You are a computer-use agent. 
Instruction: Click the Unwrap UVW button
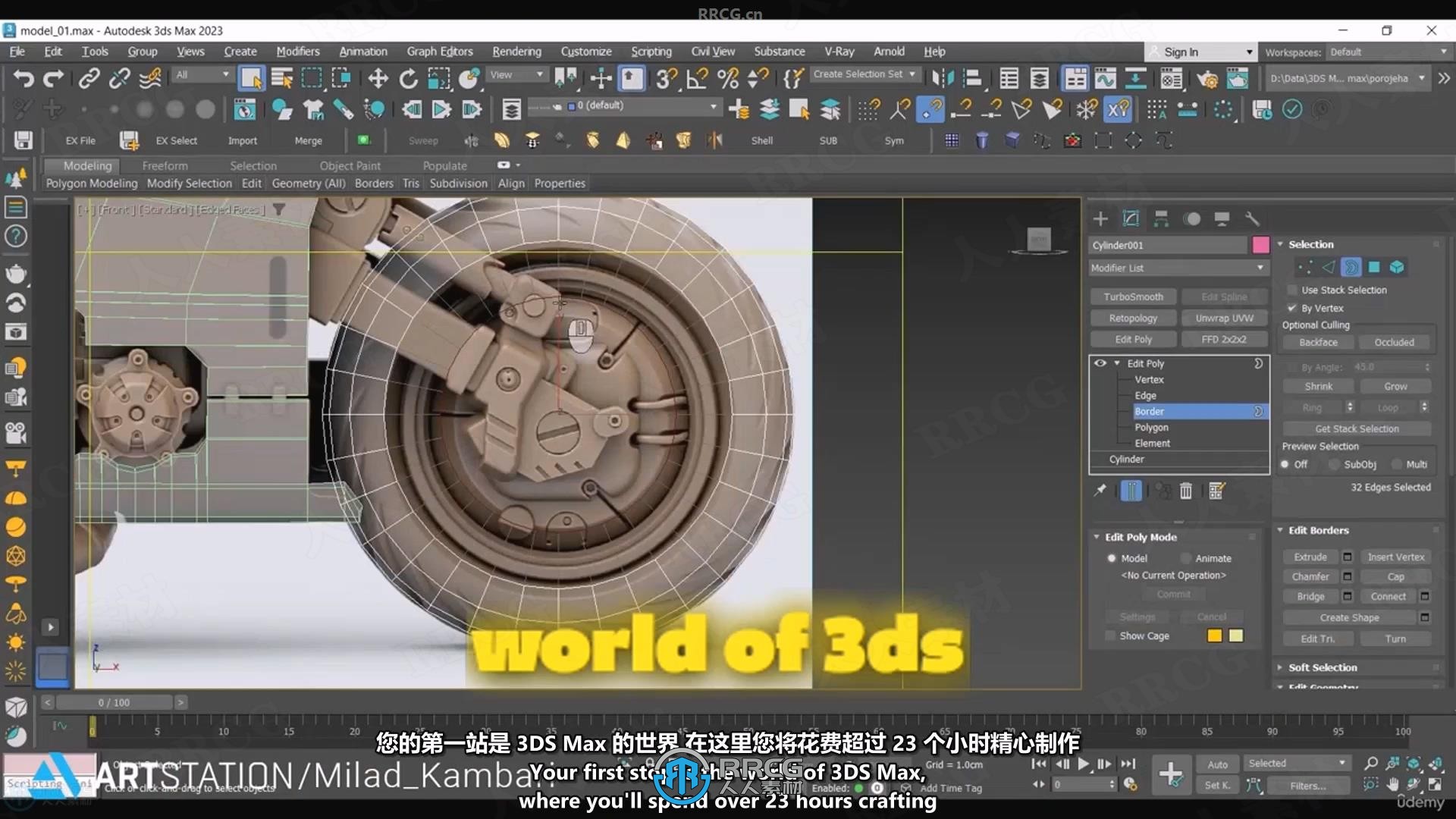tap(1224, 318)
